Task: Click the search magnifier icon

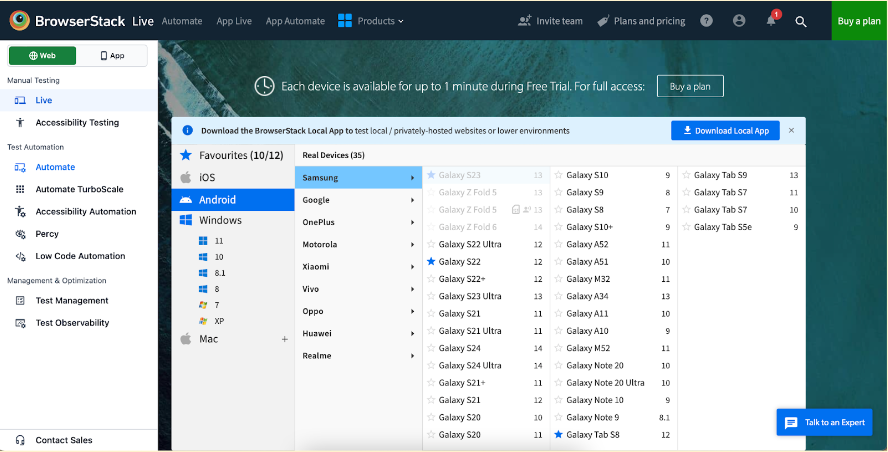Action: (801, 22)
